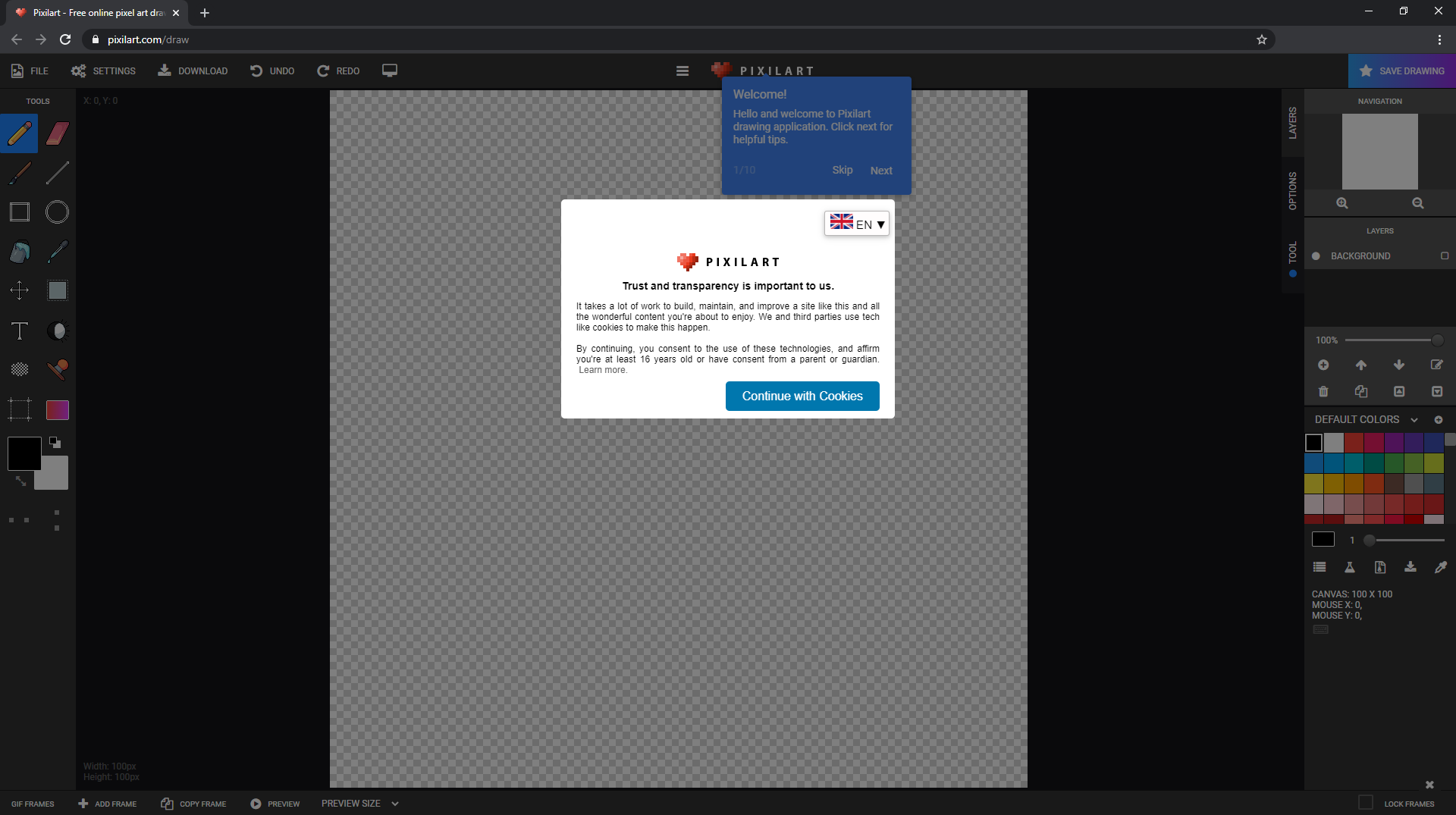
Task: Add new color palette plus icon
Action: coord(1439,419)
